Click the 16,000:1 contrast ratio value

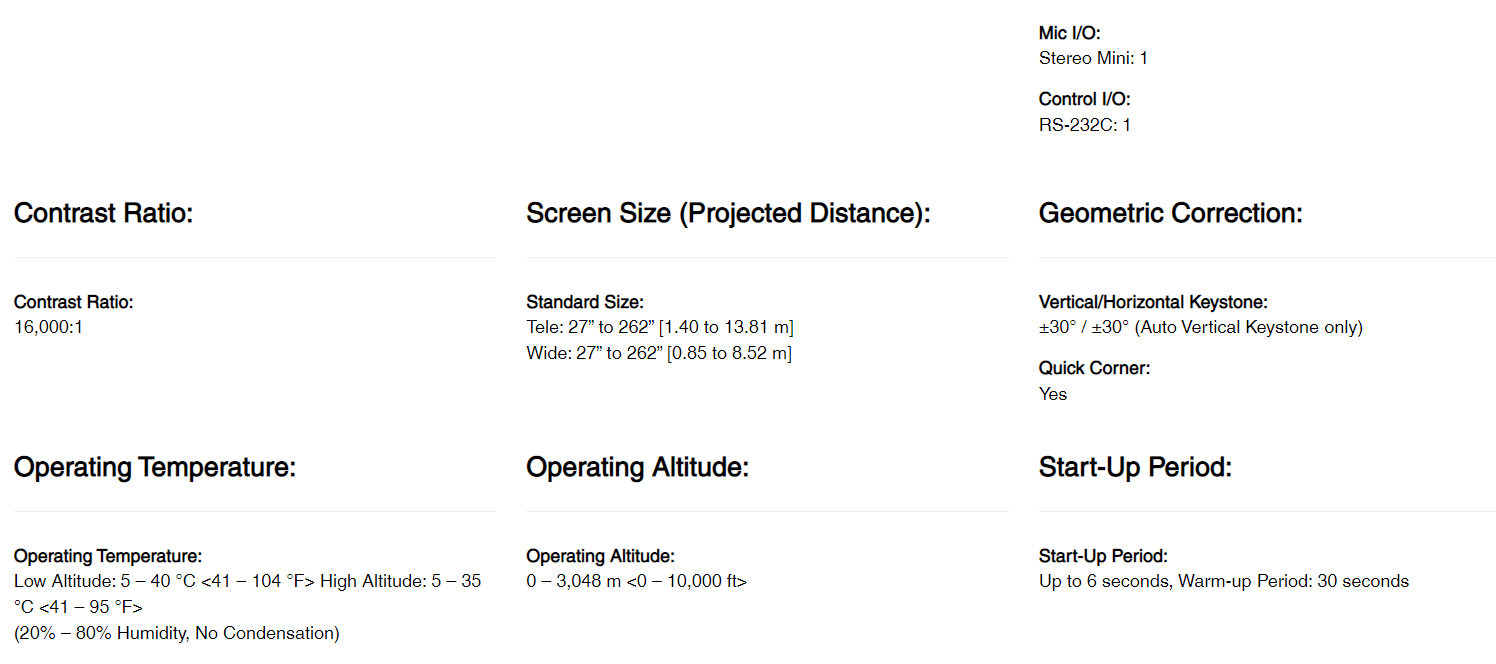point(48,327)
